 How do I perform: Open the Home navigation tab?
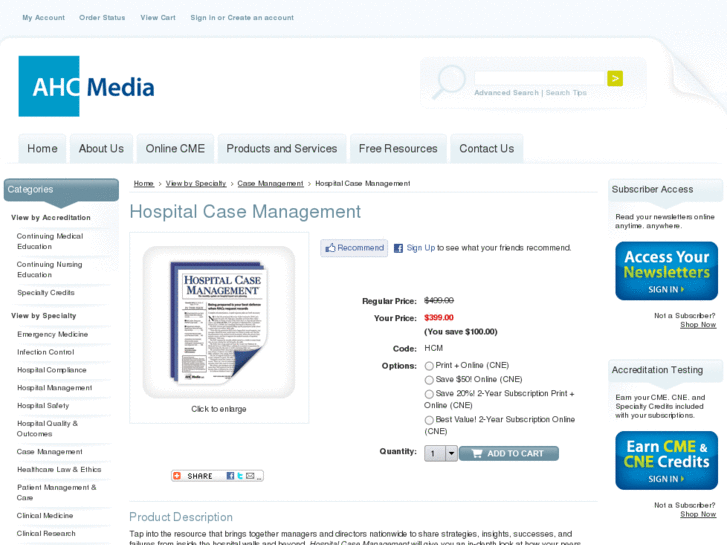pyautogui.click(x=42, y=148)
